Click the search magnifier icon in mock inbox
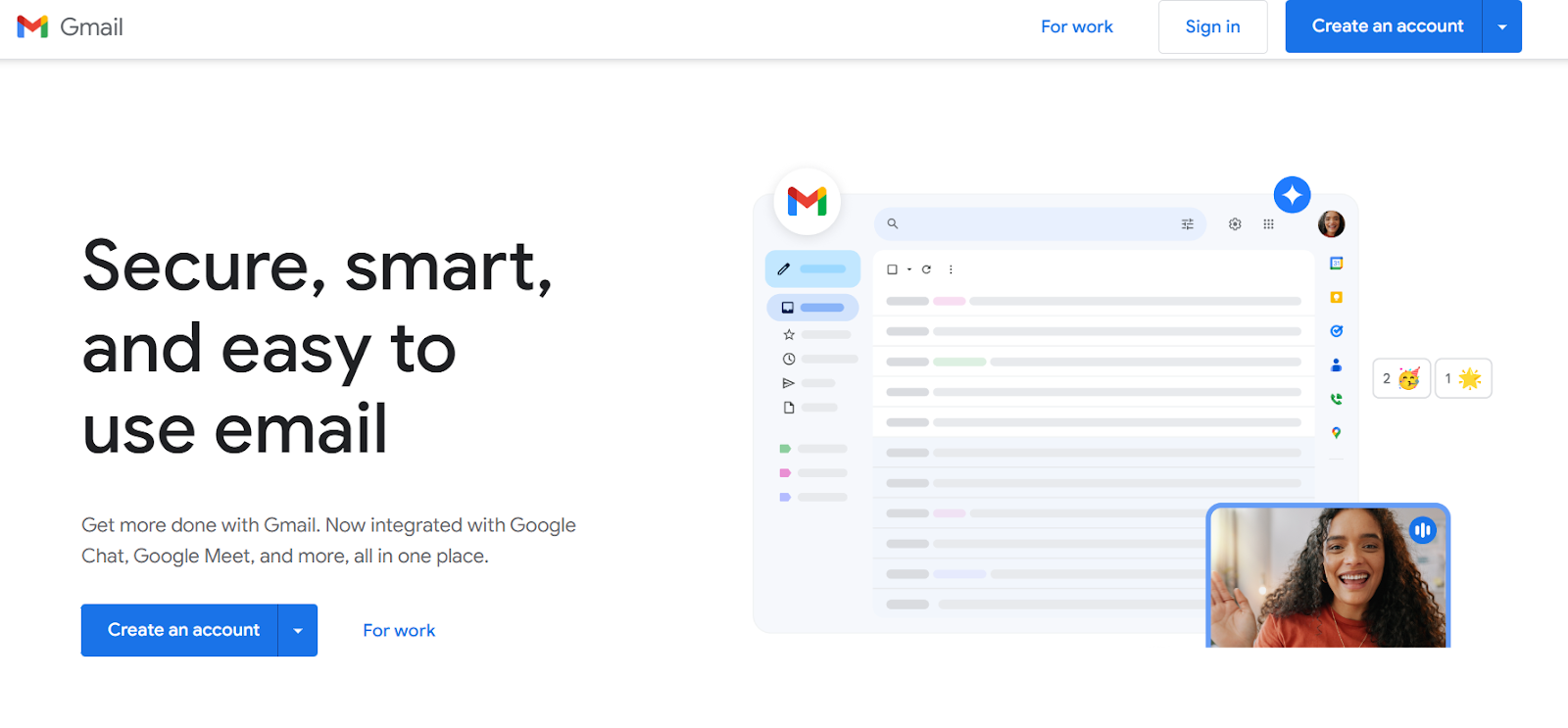1568x728 pixels. (893, 224)
